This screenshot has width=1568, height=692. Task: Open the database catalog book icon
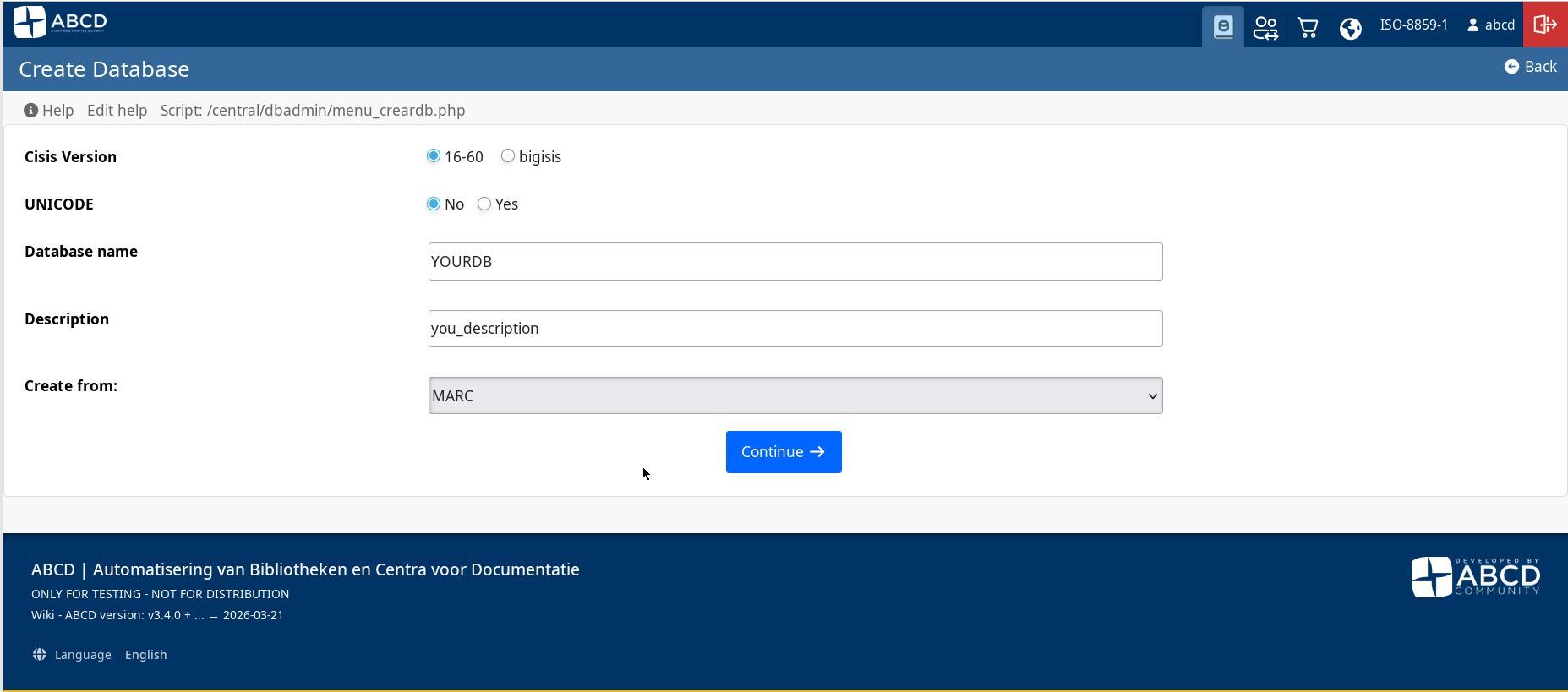(1222, 27)
